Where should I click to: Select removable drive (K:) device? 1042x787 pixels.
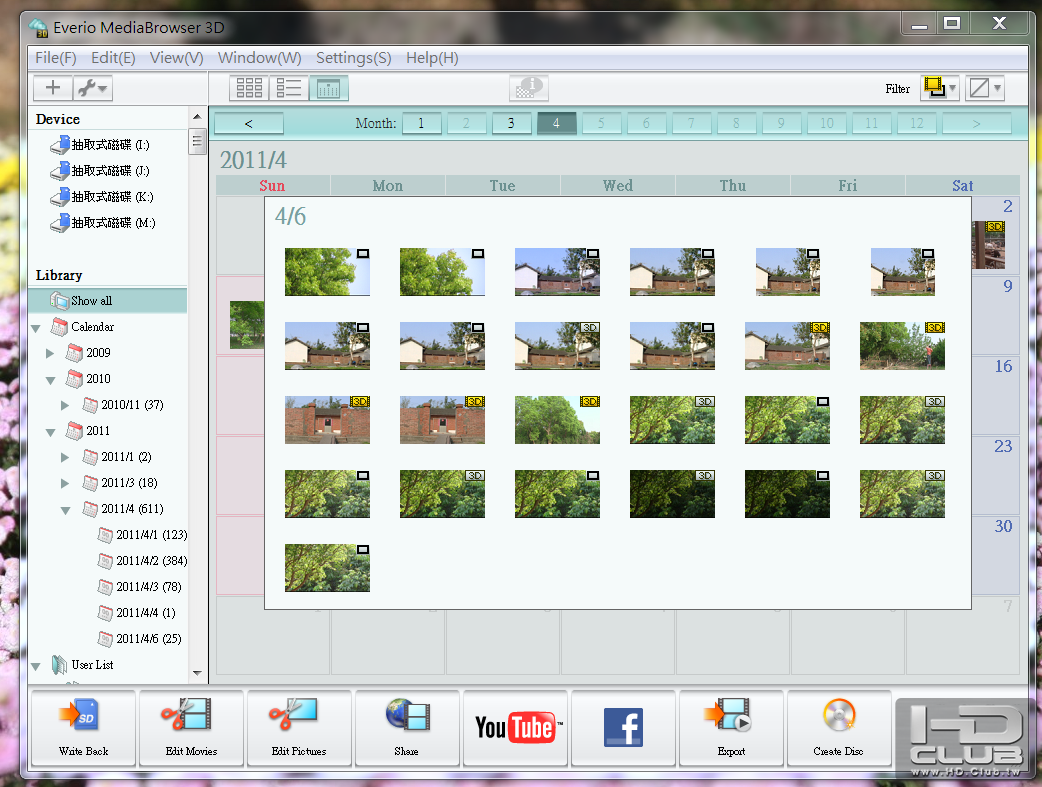point(102,196)
